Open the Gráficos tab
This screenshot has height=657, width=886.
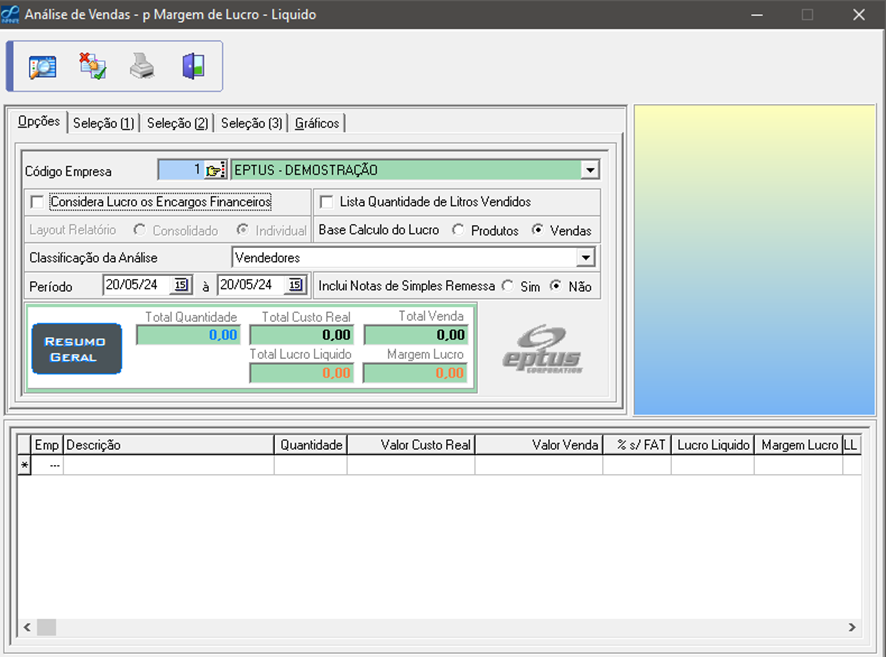tap(317, 123)
